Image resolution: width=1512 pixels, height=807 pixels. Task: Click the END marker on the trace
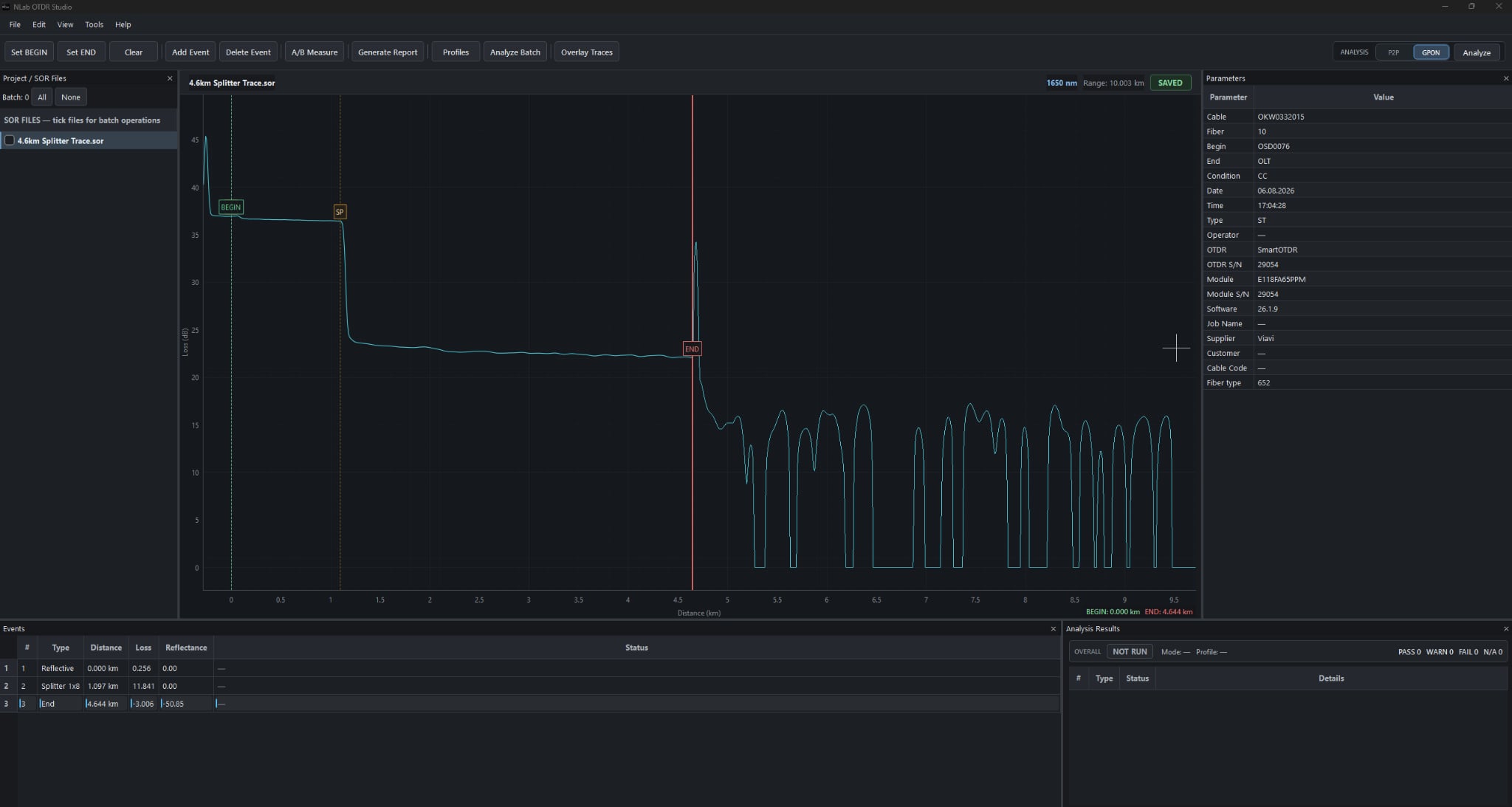(x=692, y=348)
